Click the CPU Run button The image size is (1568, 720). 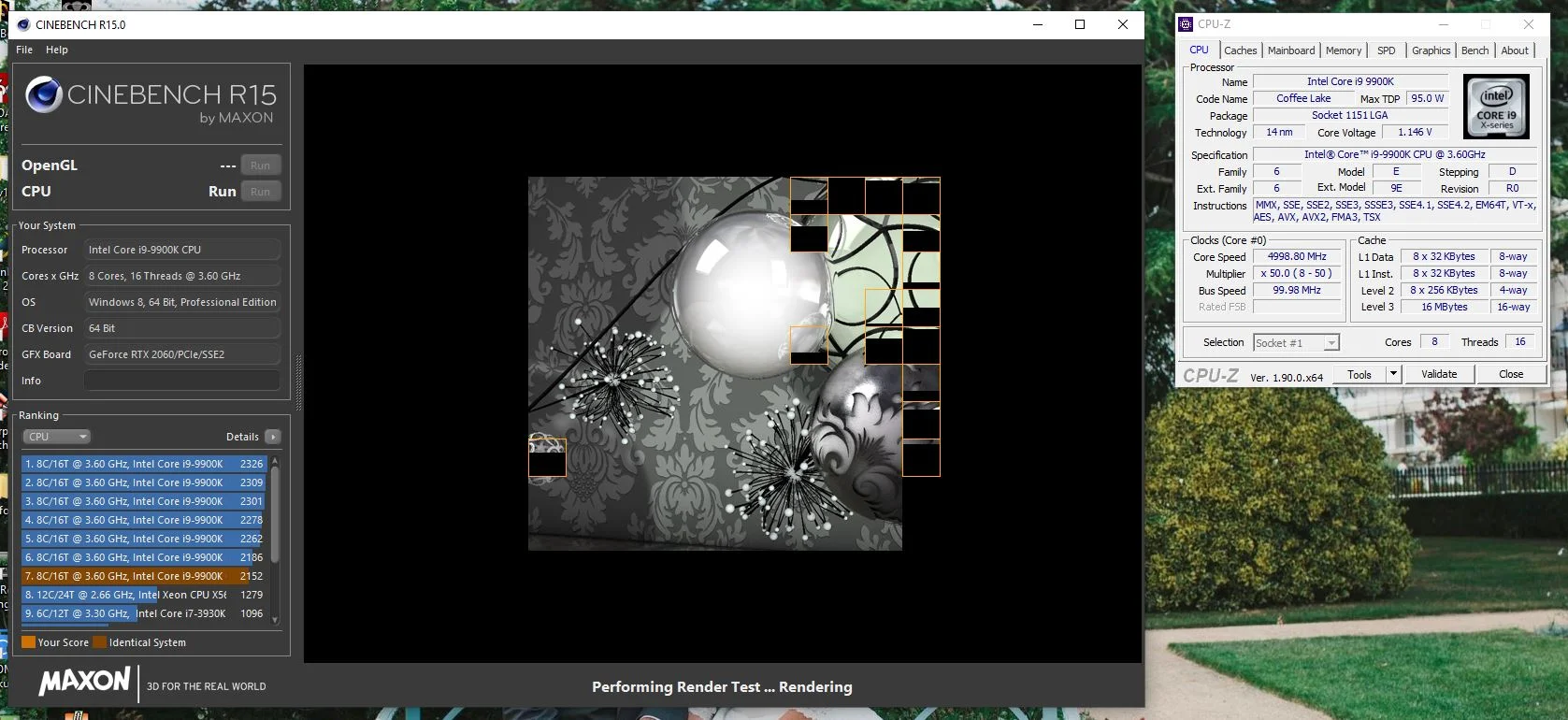click(261, 192)
